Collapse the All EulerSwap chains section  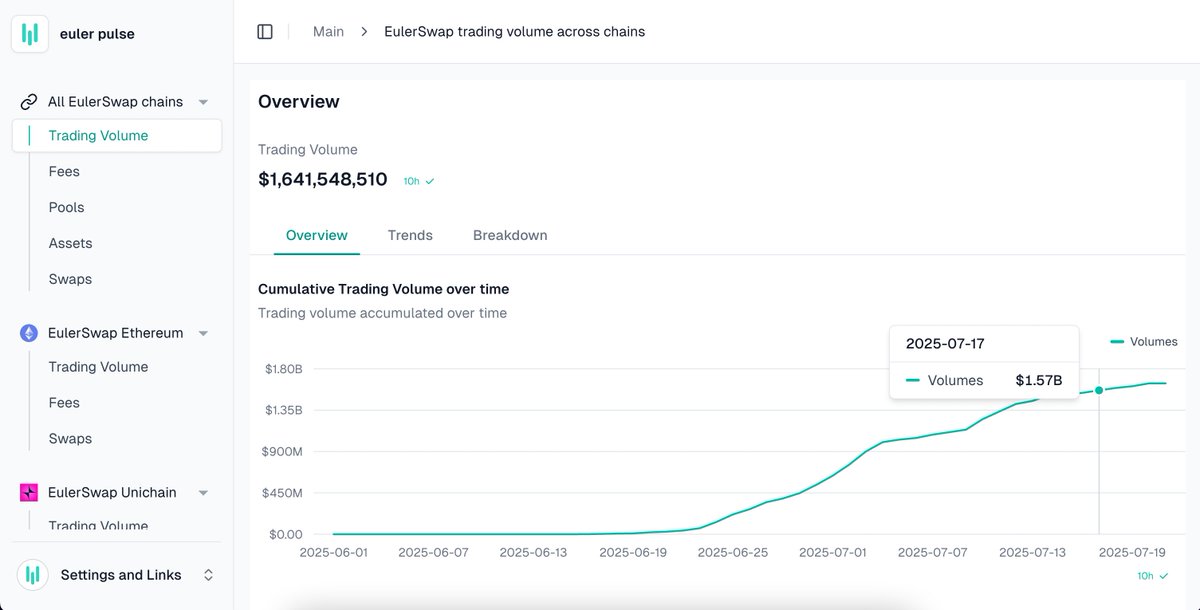point(203,102)
